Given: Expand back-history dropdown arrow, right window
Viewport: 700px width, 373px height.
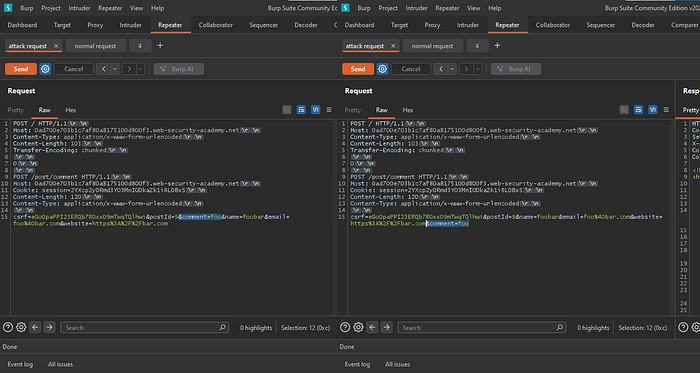Looking at the screenshot, I should pyautogui.click(x=452, y=69).
